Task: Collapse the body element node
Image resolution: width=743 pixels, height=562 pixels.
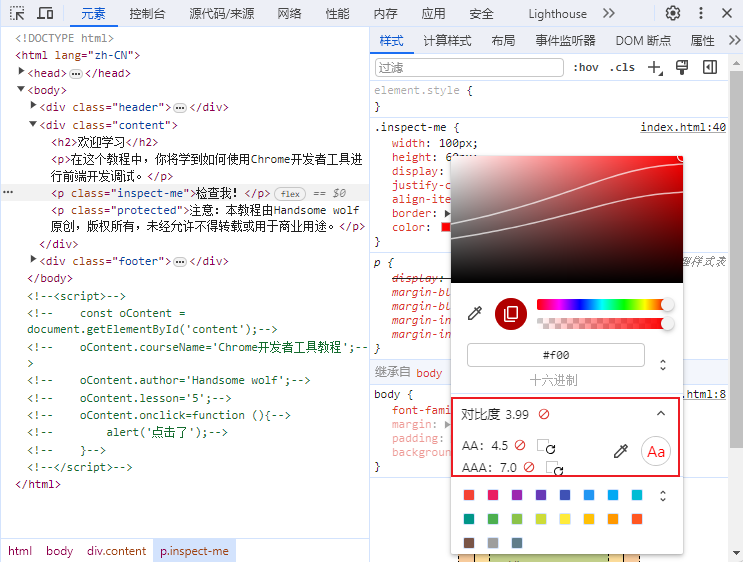Action: [x=21, y=89]
